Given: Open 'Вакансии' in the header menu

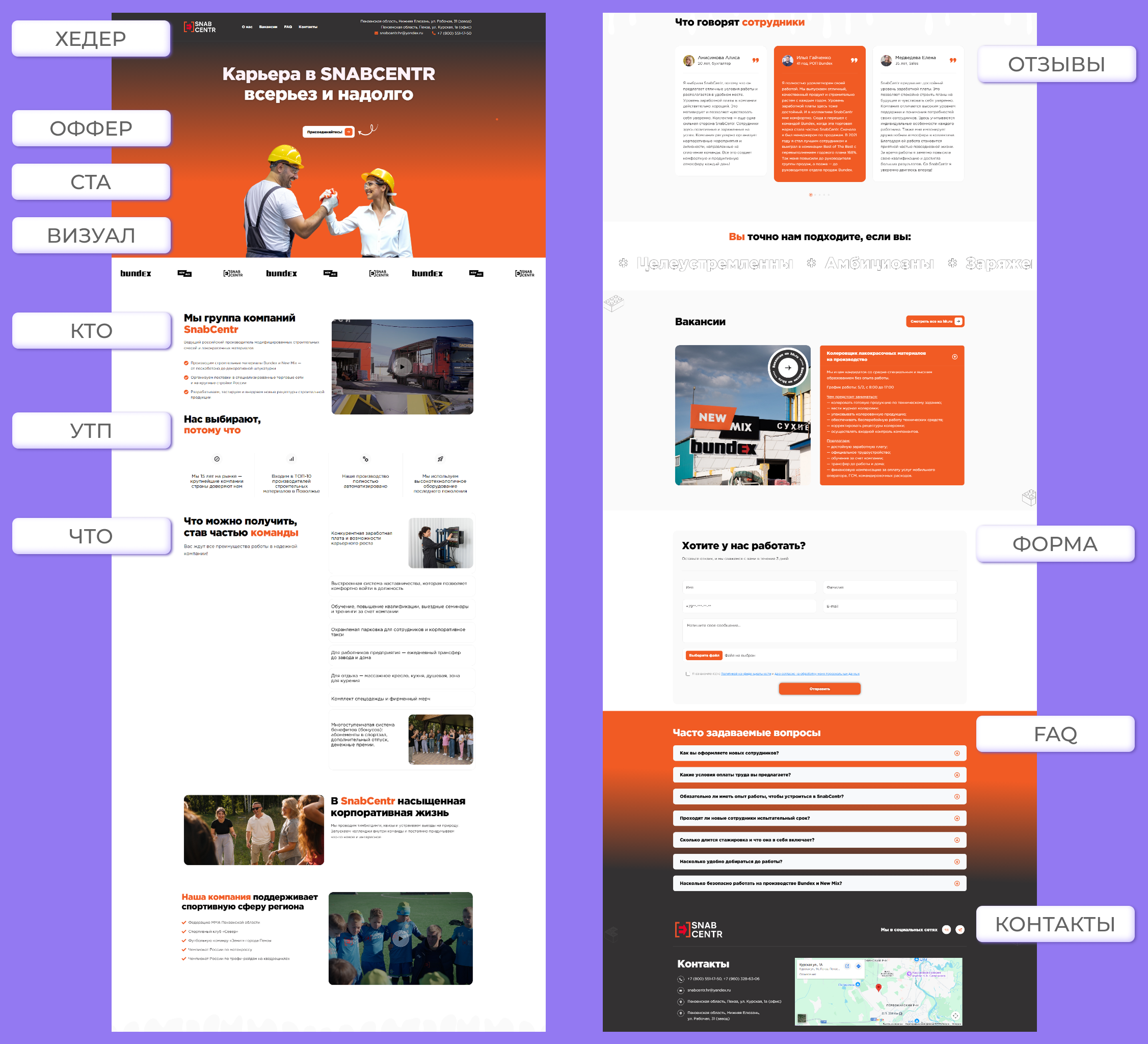Looking at the screenshot, I should [x=268, y=27].
